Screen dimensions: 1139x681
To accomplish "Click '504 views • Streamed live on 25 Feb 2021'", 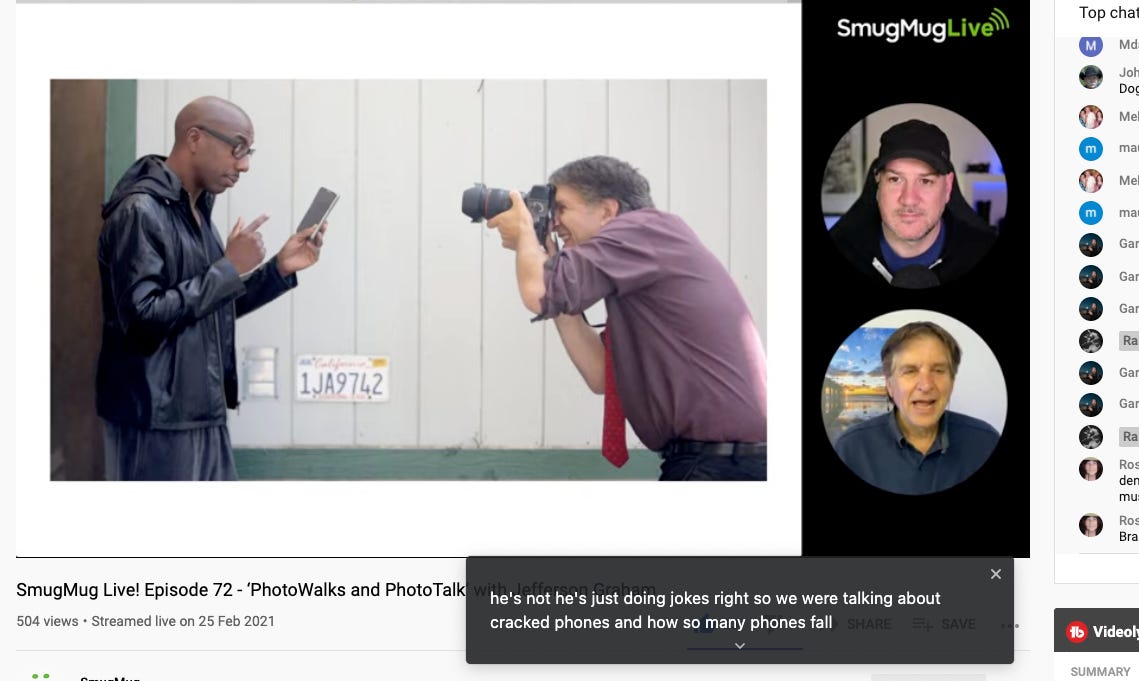I will [x=145, y=621].
